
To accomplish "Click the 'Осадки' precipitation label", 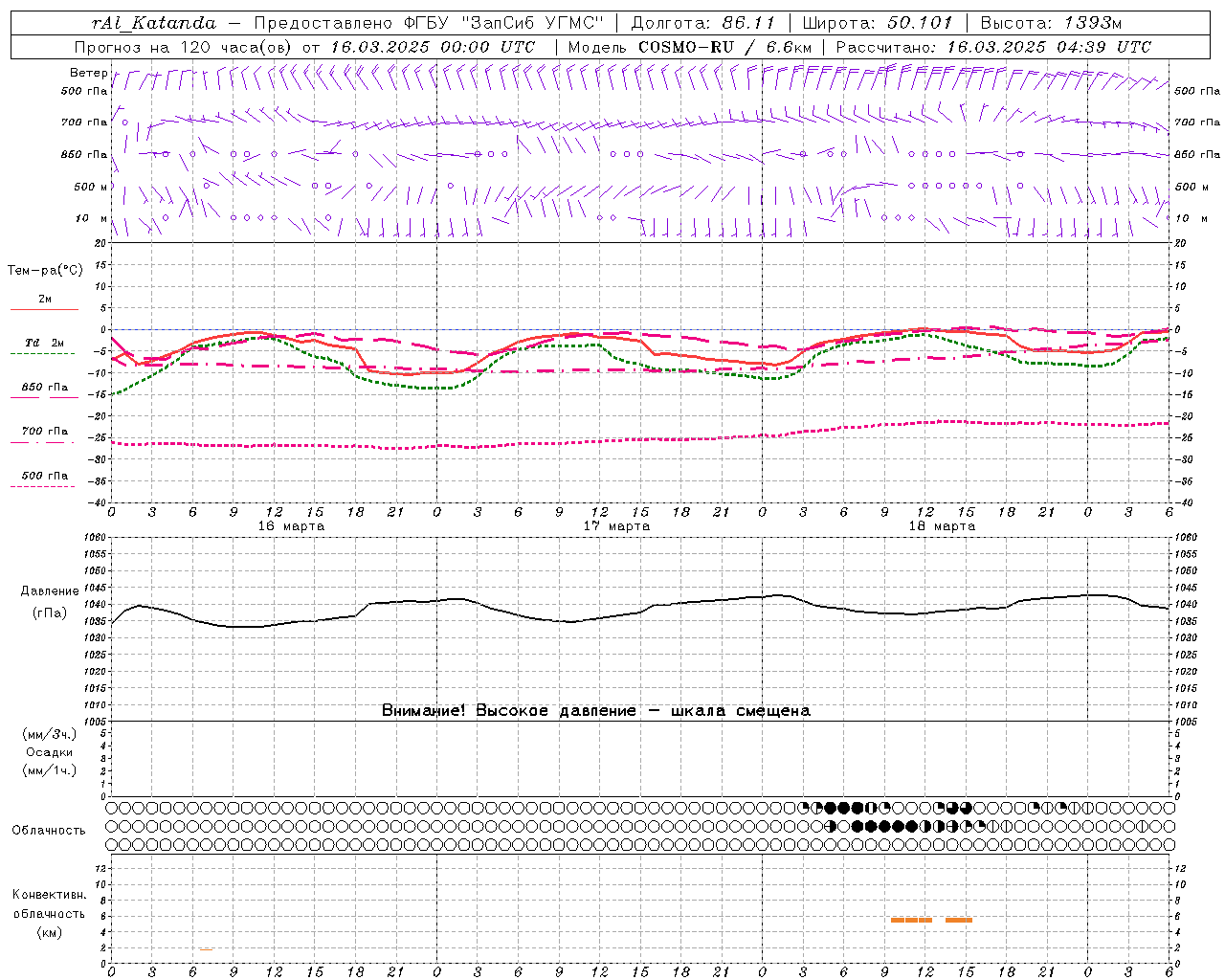I will coord(50,752).
